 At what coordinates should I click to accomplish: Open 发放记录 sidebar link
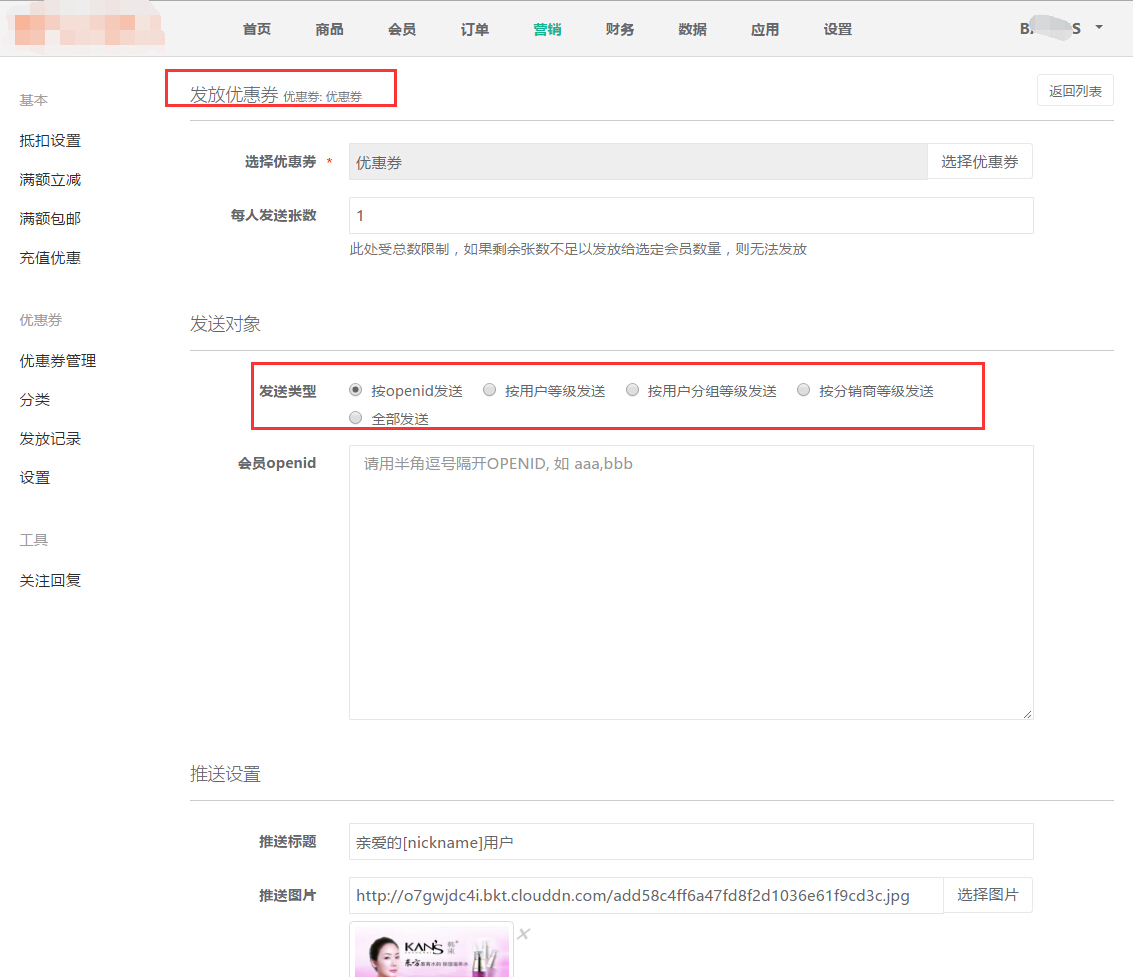tap(50, 439)
